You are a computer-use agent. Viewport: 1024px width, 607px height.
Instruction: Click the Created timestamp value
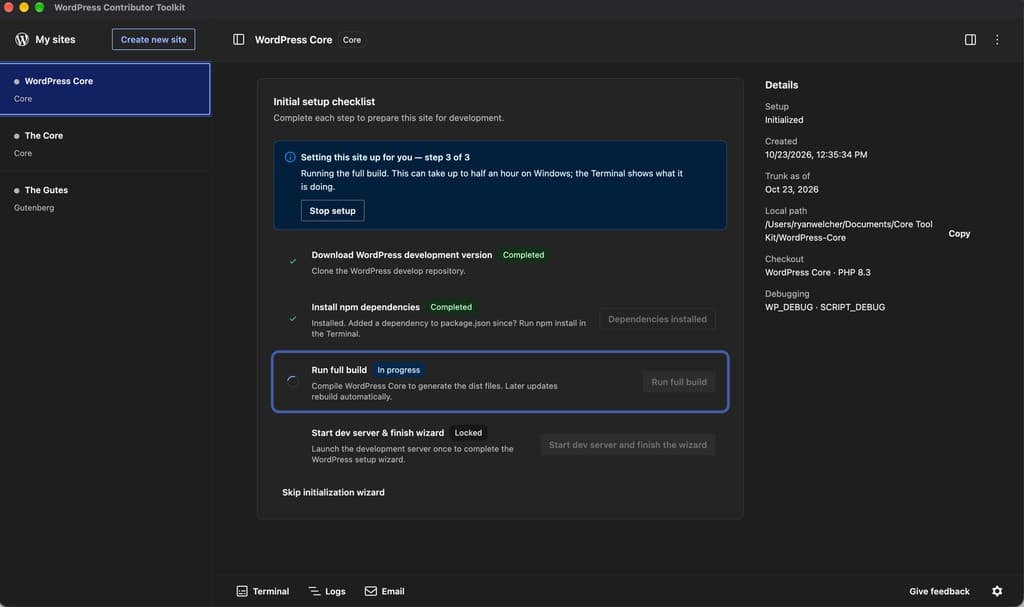point(816,155)
